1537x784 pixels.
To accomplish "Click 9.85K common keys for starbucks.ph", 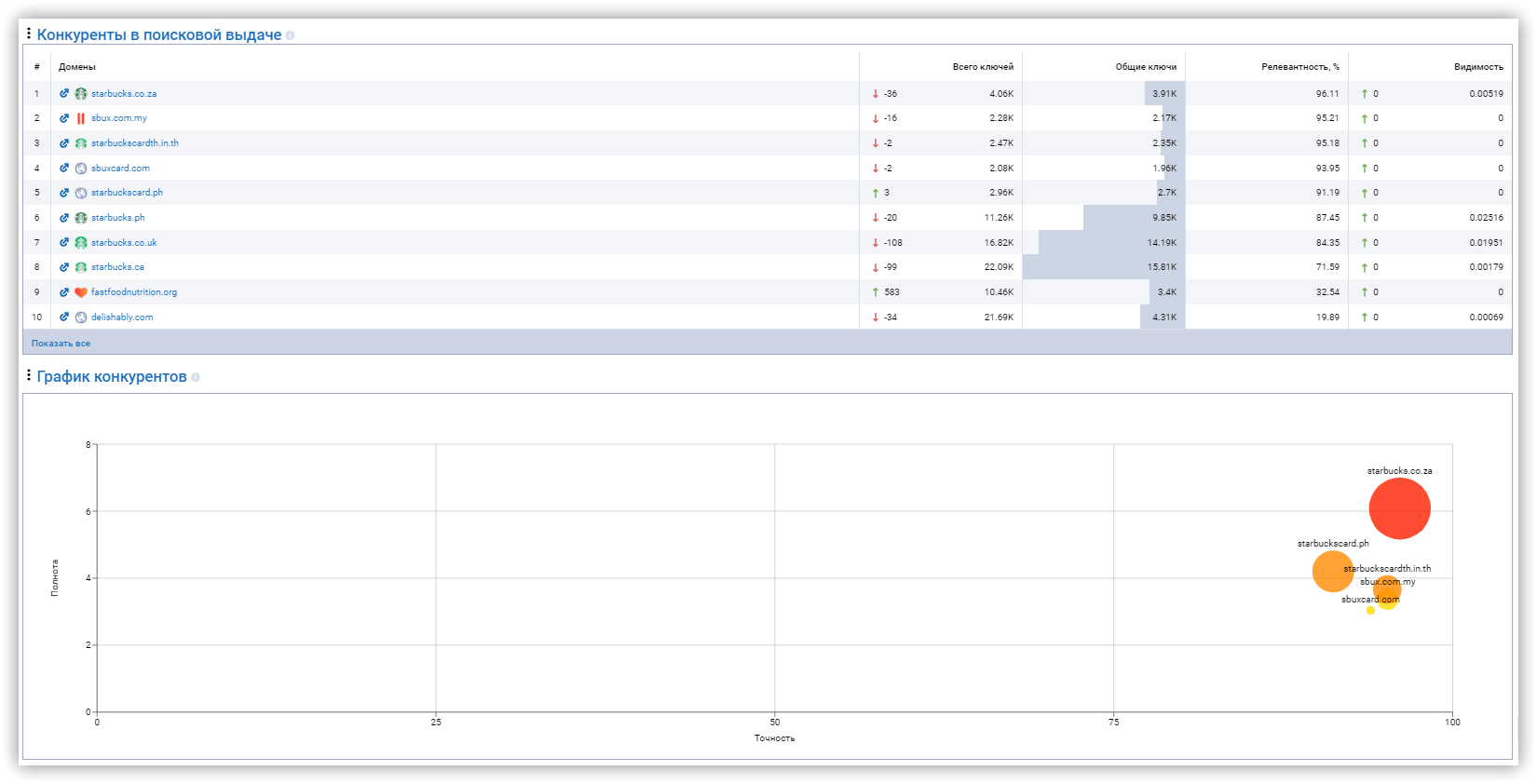I will tap(1164, 218).
